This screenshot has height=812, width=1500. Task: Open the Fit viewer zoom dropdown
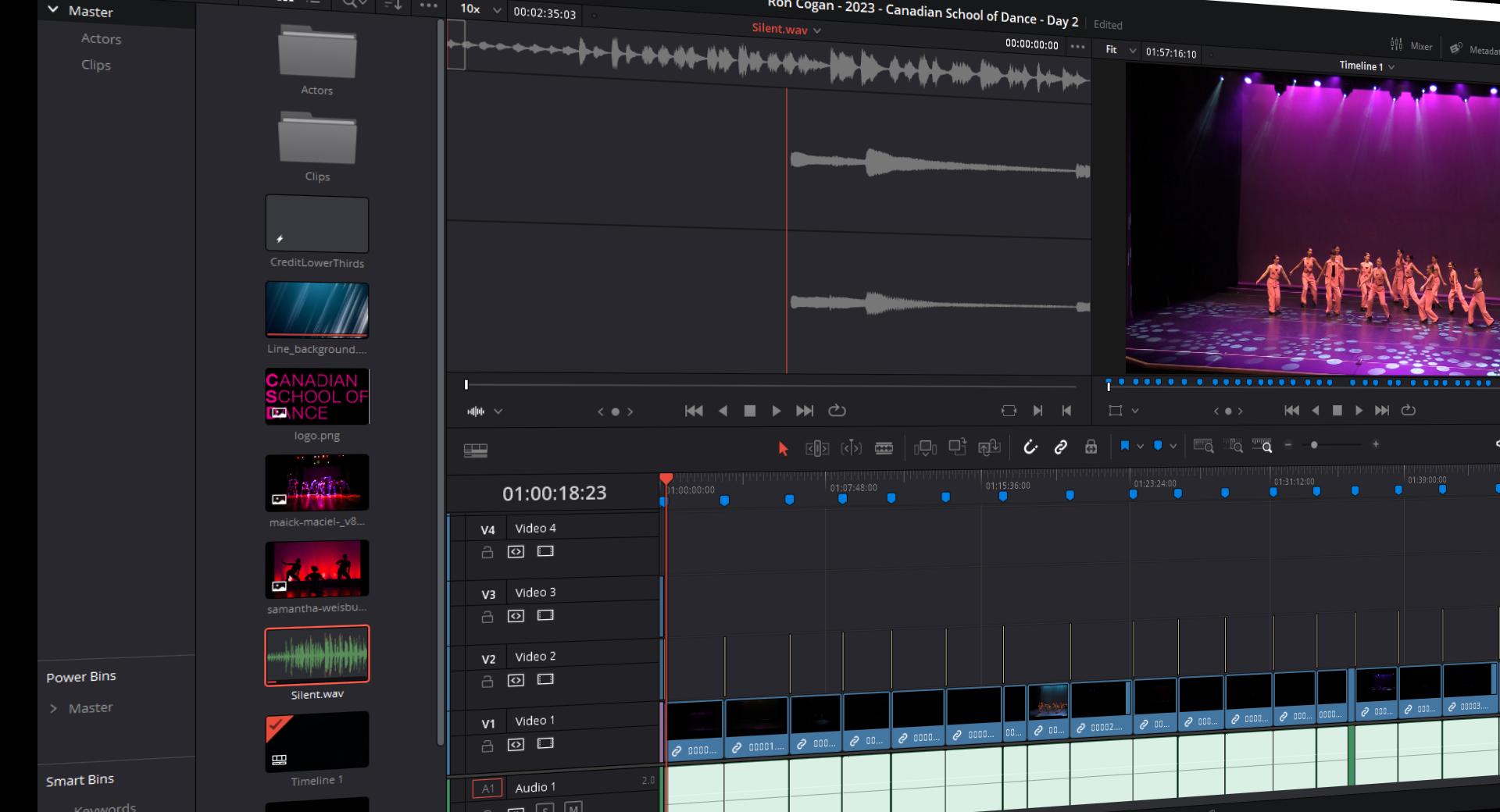[1133, 51]
